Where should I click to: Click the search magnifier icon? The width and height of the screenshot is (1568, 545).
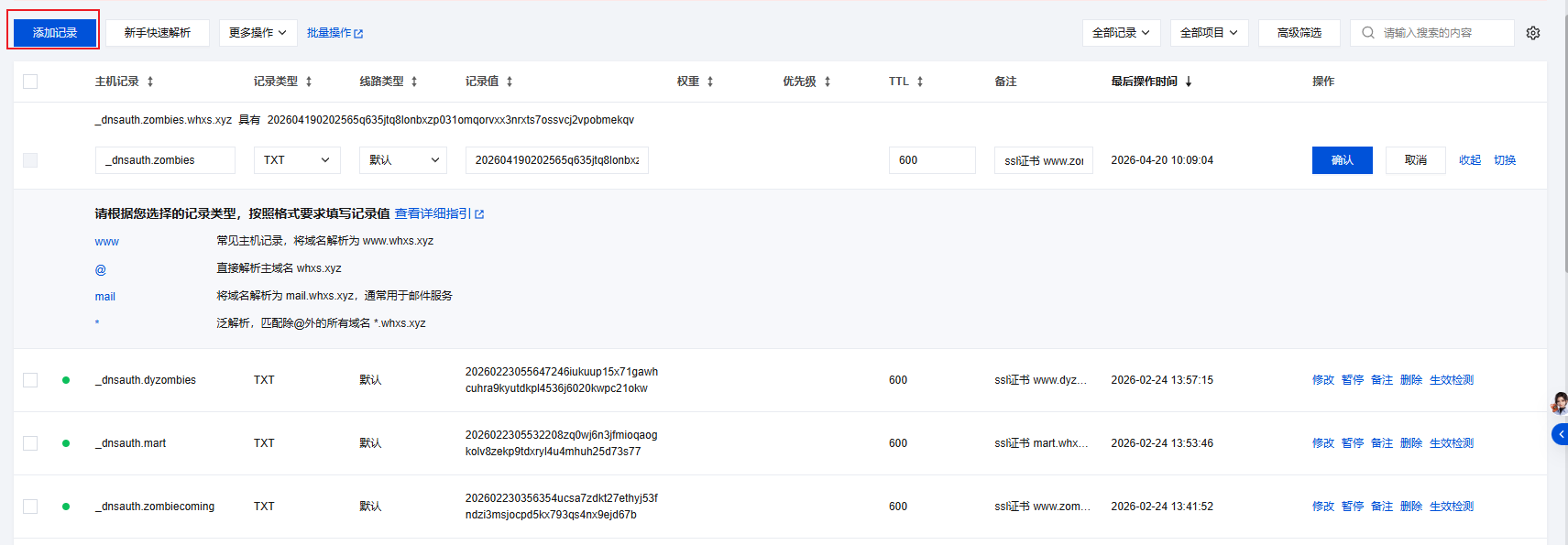pos(1368,33)
